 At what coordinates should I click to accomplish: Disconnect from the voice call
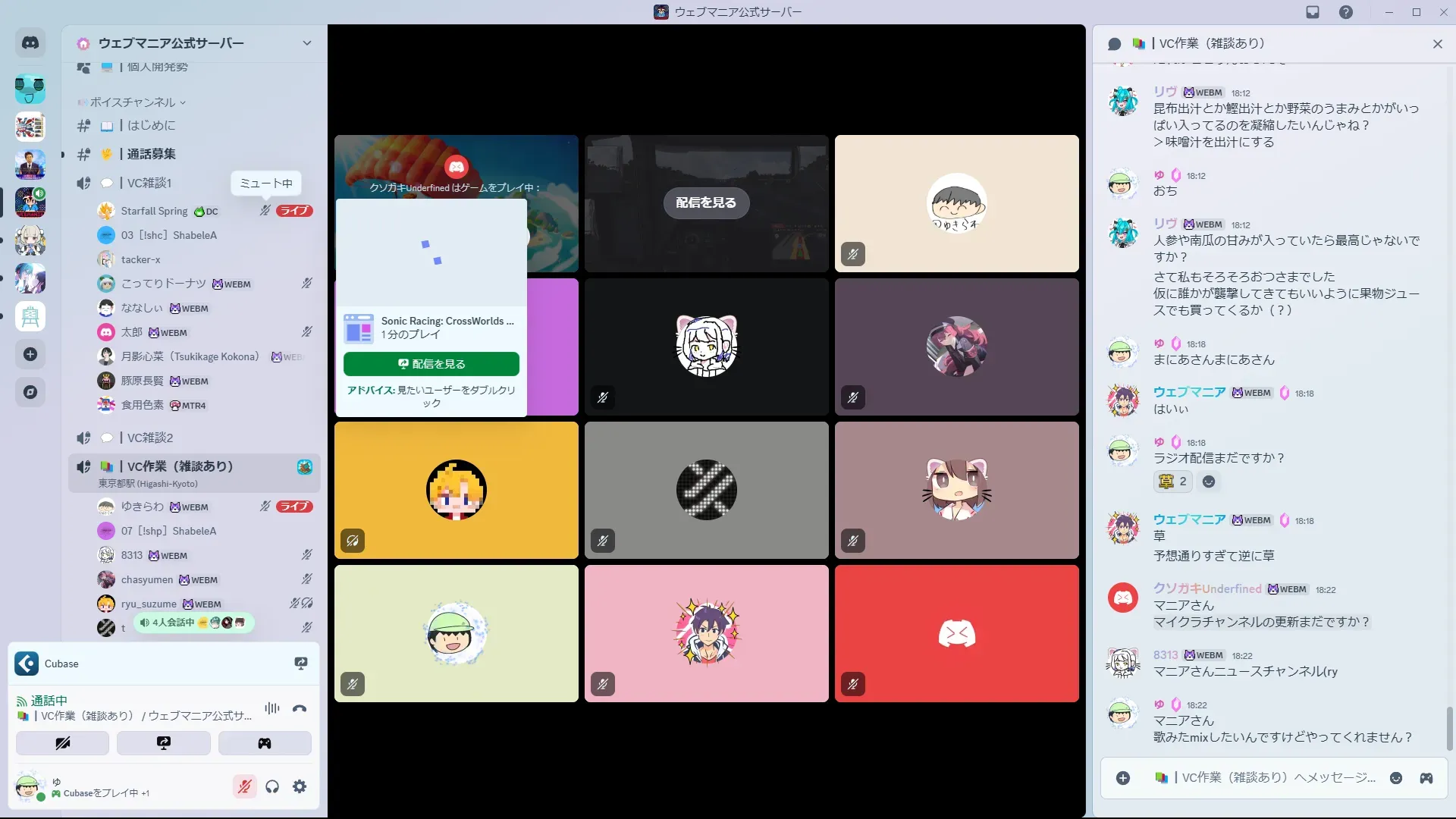[x=300, y=709]
